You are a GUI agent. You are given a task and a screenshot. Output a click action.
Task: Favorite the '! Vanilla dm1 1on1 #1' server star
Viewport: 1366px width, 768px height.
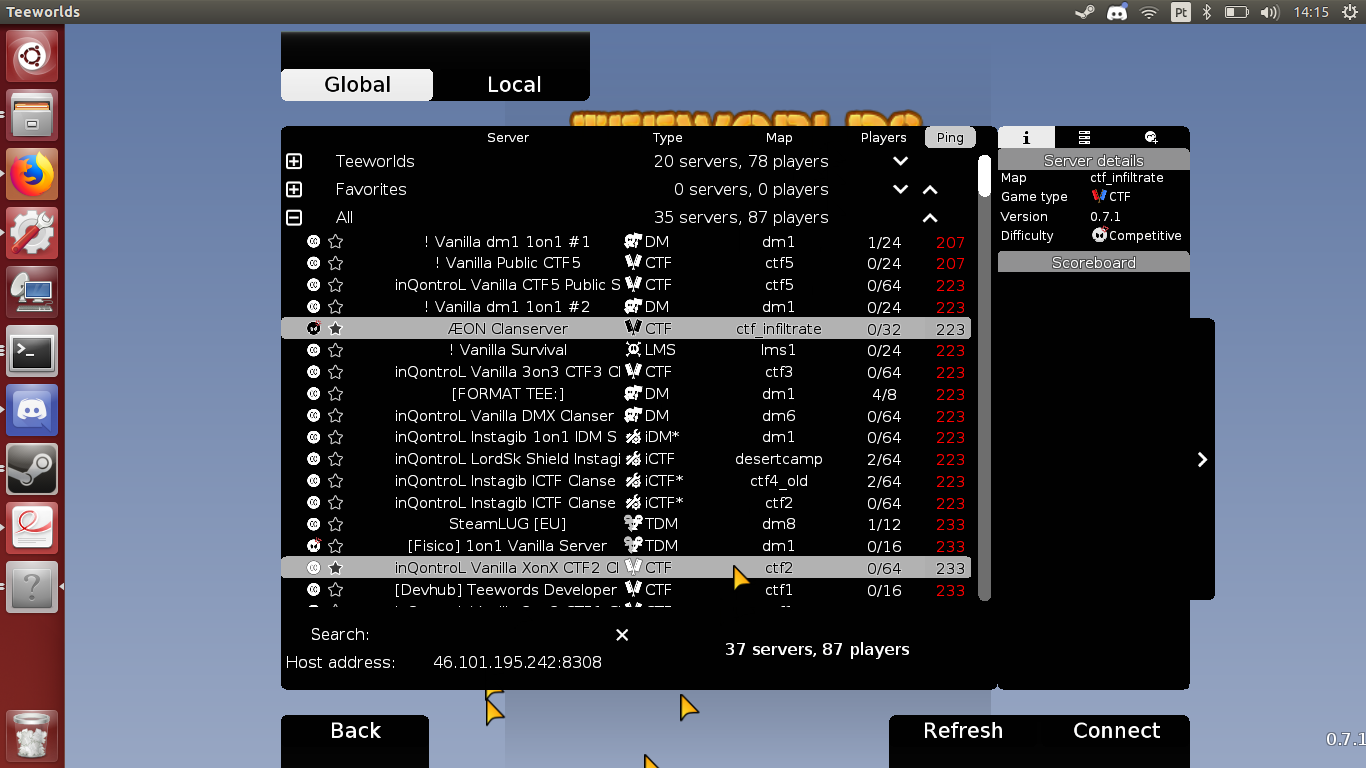(x=336, y=241)
